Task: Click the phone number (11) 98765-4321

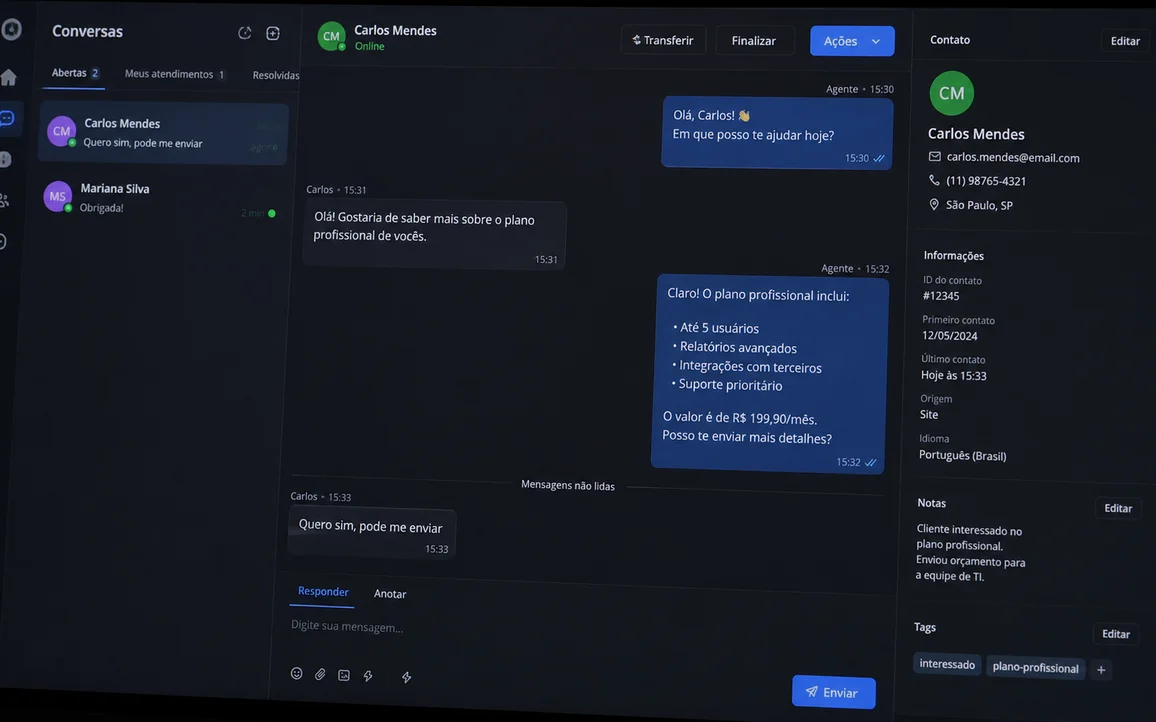Action: point(986,181)
